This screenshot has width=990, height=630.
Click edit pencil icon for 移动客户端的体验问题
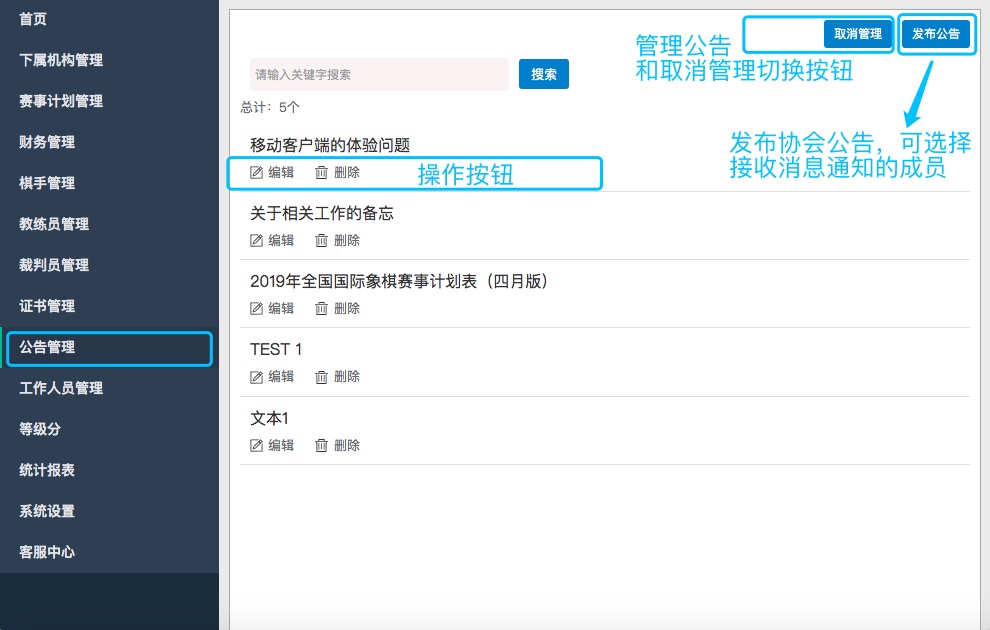(256, 172)
